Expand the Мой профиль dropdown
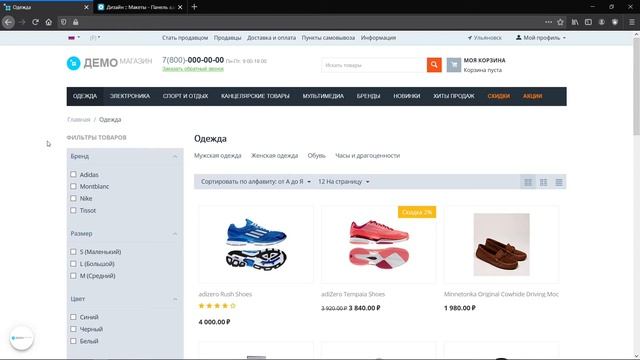This screenshot has height=360, width=640. 541,38
